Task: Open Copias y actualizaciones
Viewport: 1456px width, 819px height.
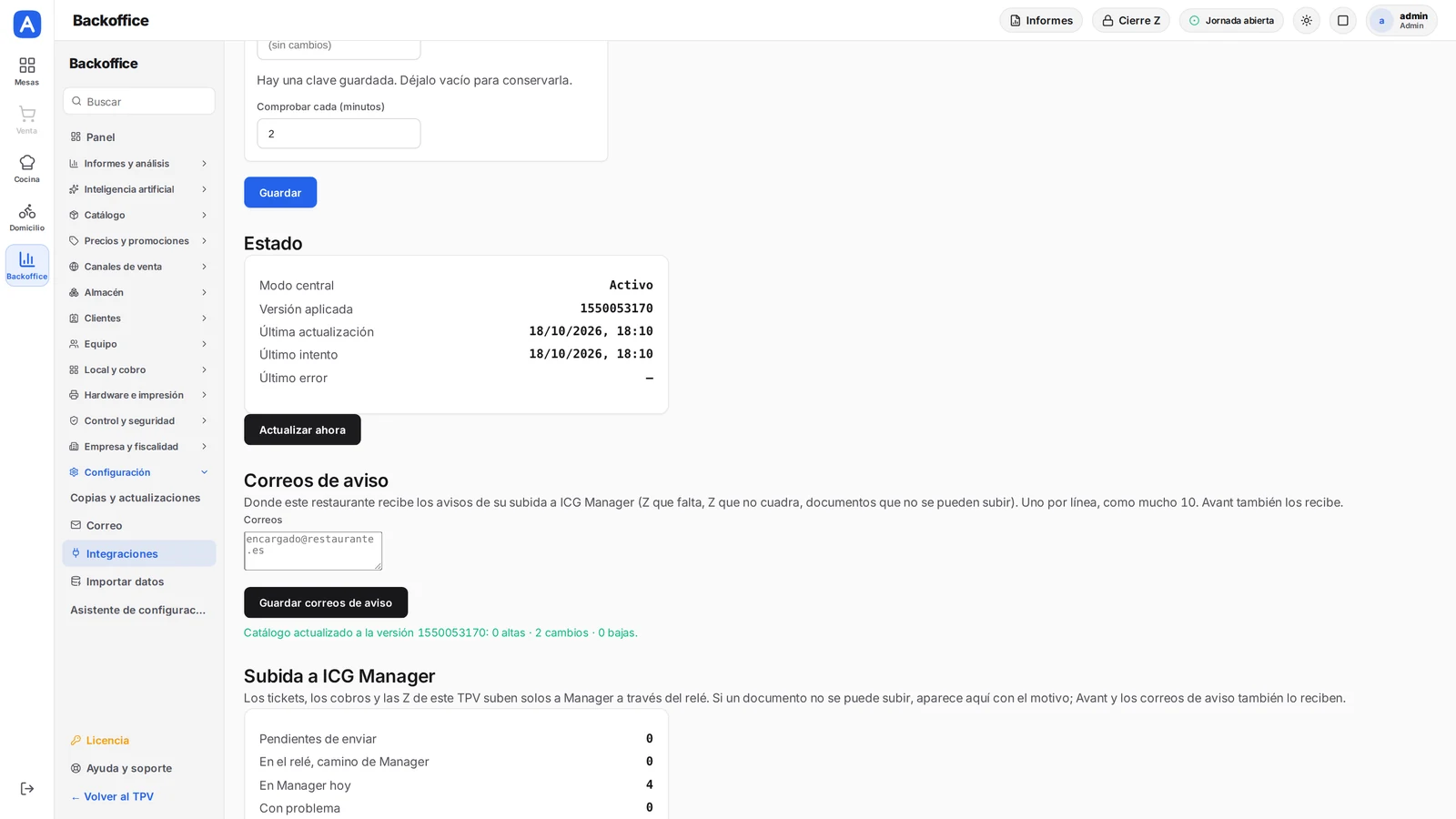Action: tap(139, 498)
